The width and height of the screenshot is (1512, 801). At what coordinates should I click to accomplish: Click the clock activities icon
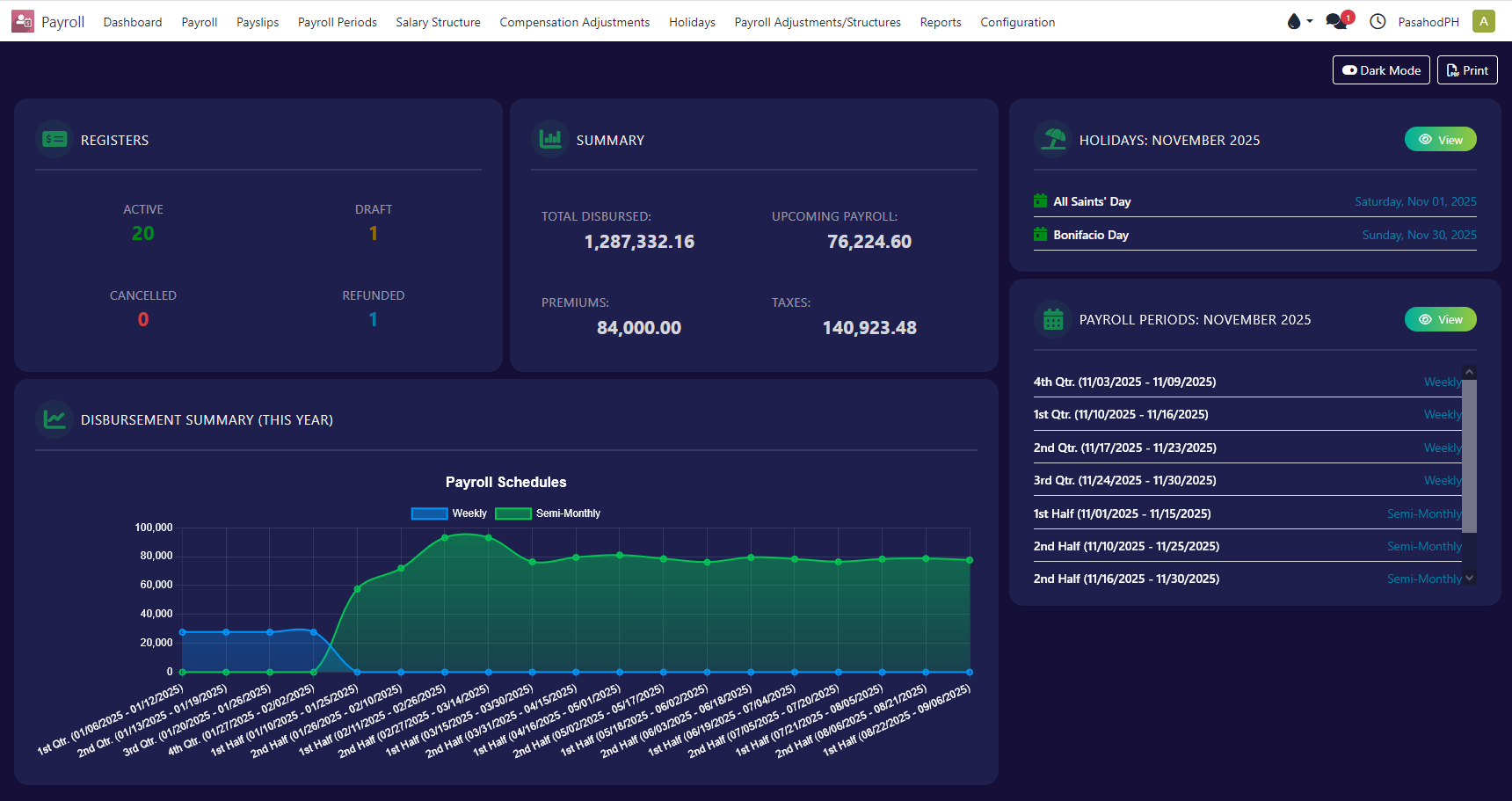(1378, 21)
